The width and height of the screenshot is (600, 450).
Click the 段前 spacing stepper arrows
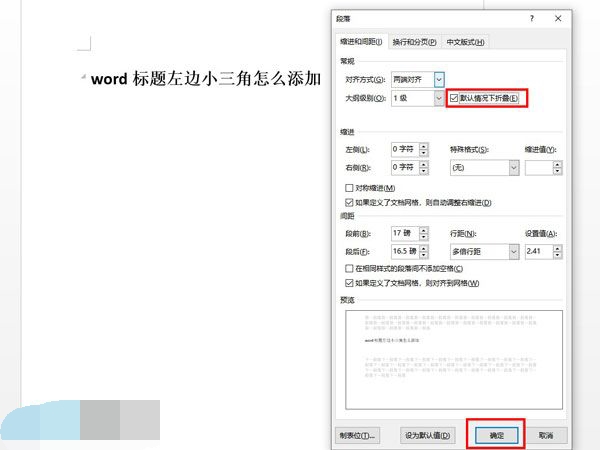tap(423, 232)
